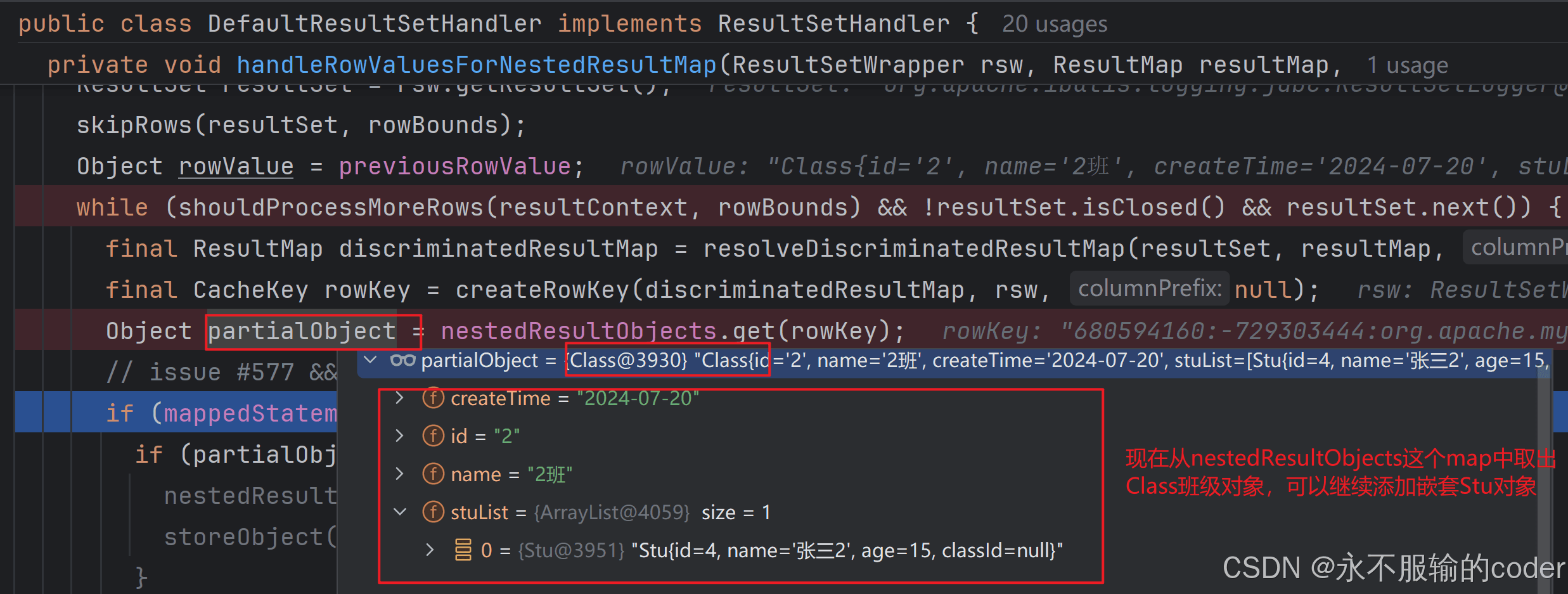Click the handleRowValuesForNestedResultMap method name

point(476,65)
